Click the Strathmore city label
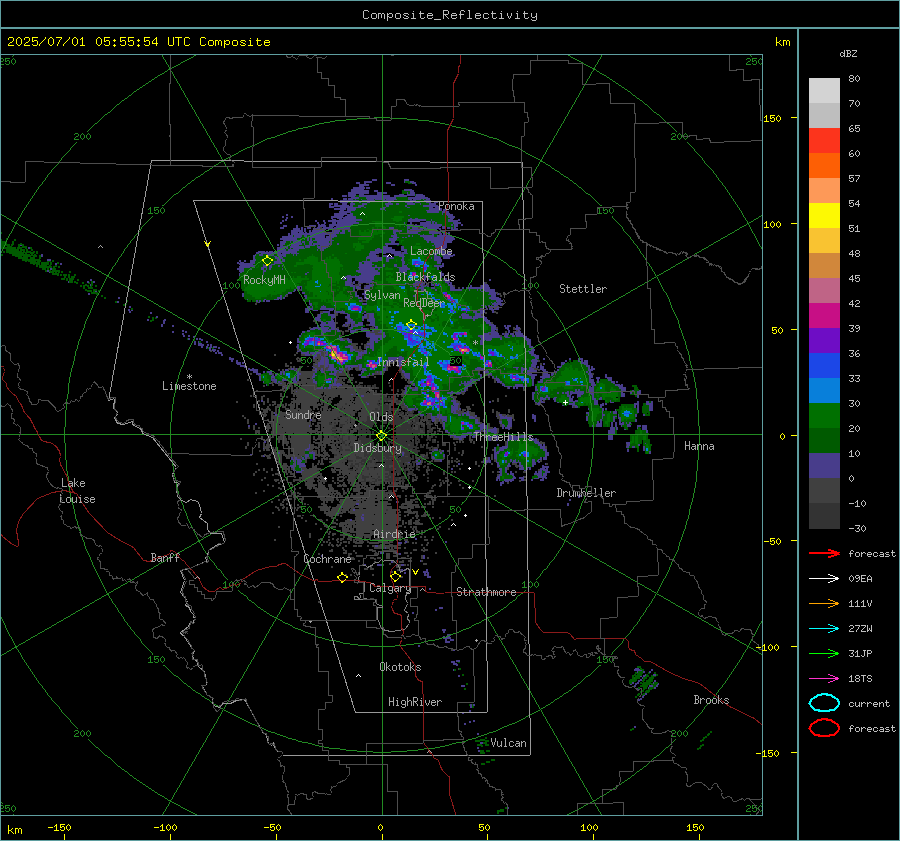The height and width of the screenshot is (841, 900). [486, 592]
